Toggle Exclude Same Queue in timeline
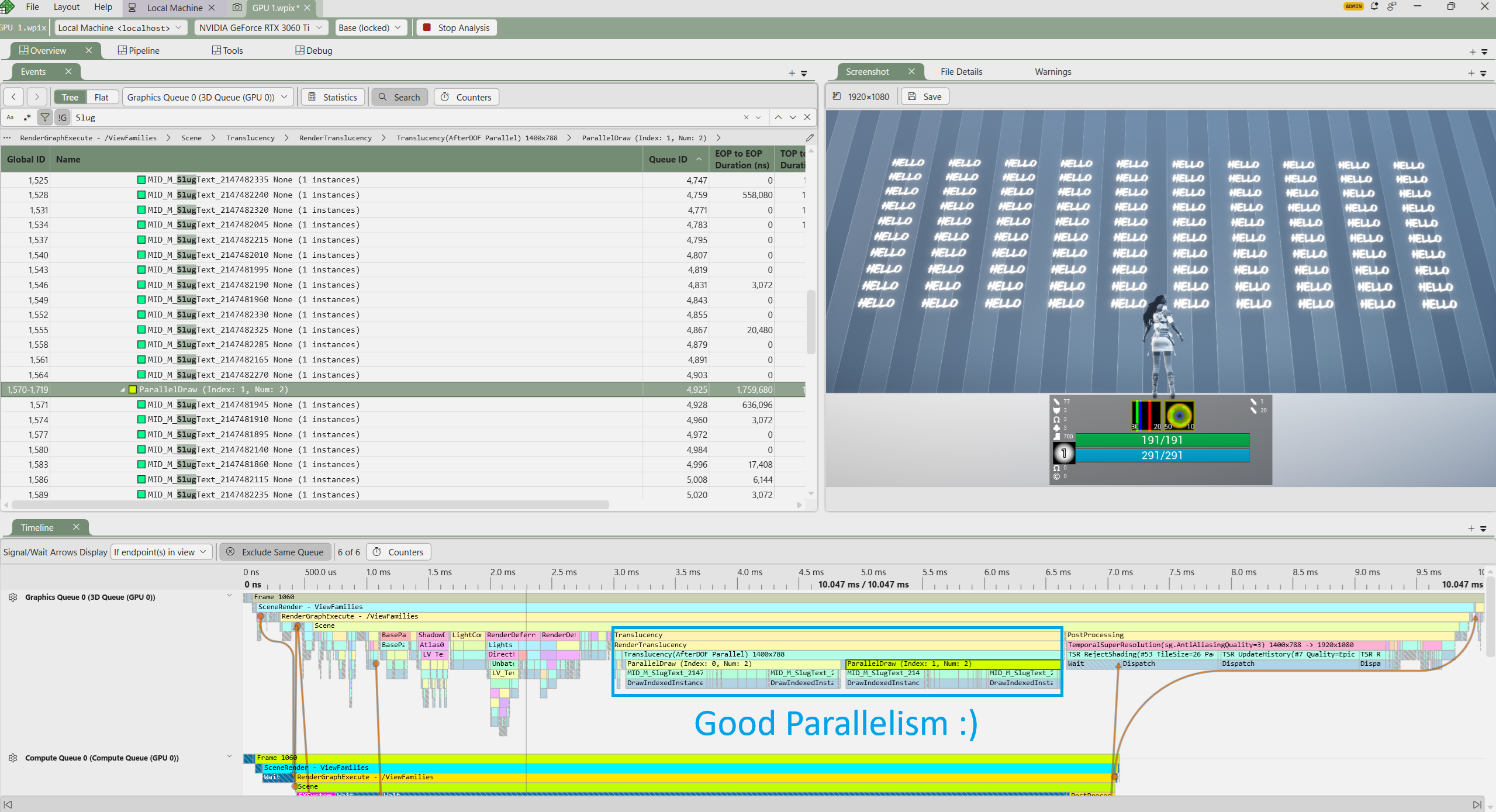This screenshot has width=1496, height=812. [x=275, y=552]
